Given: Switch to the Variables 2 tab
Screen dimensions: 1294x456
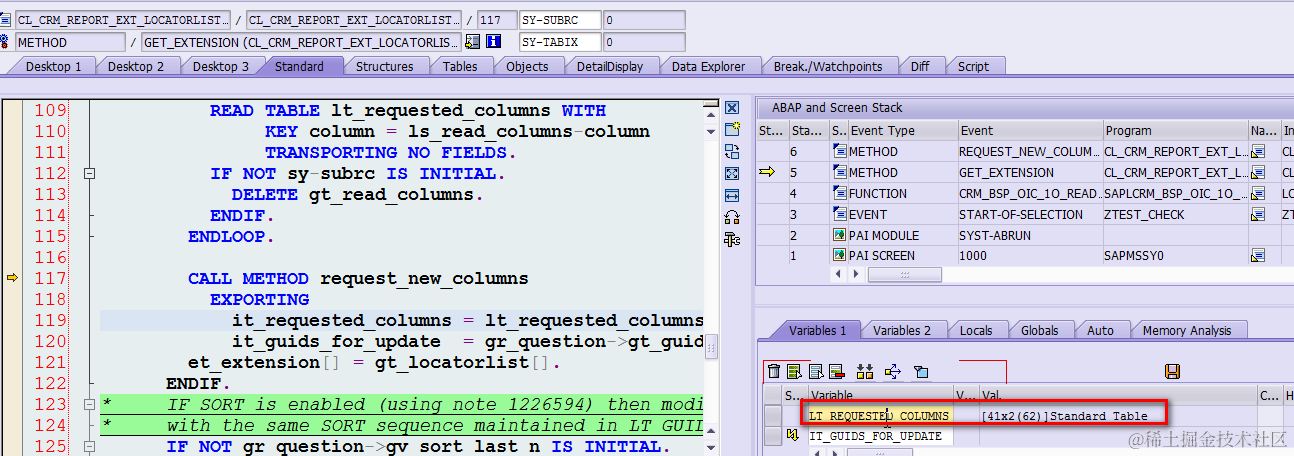Looking at the screenshot, I should click(x=901, y=330).
